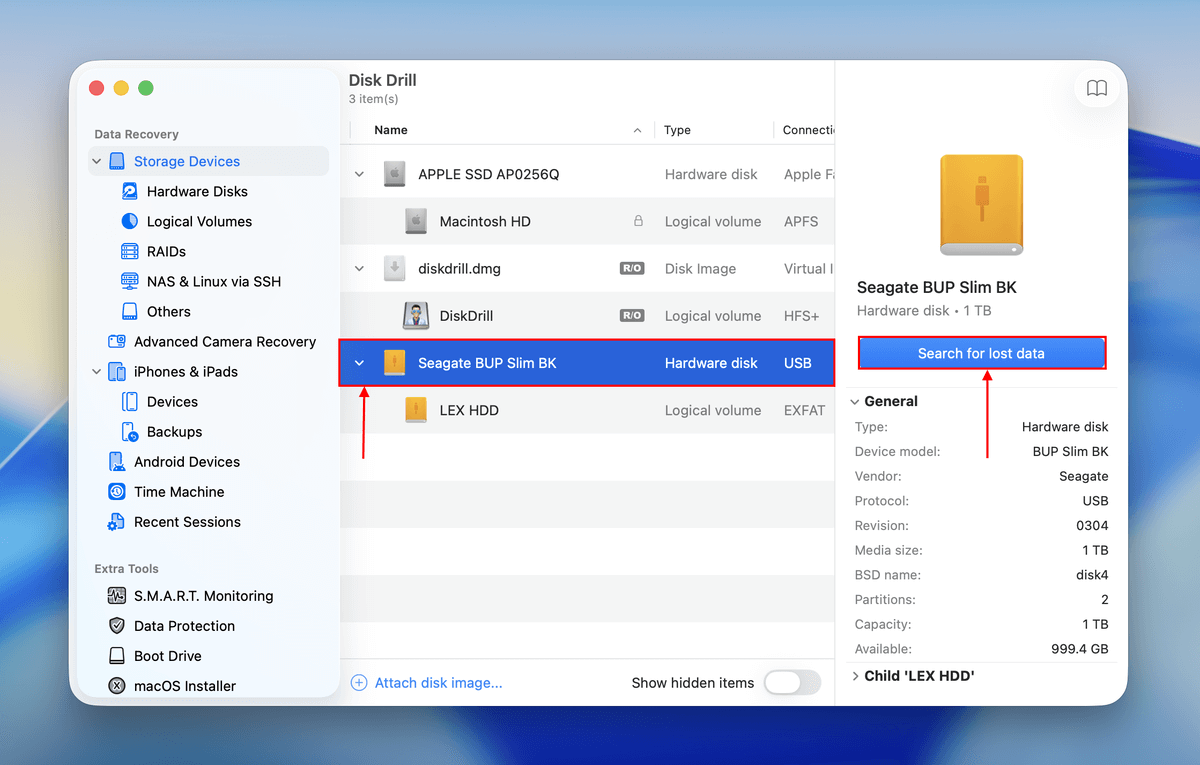Click the Search for lost data button
The image size is (1200, 765).
(981, 353)
